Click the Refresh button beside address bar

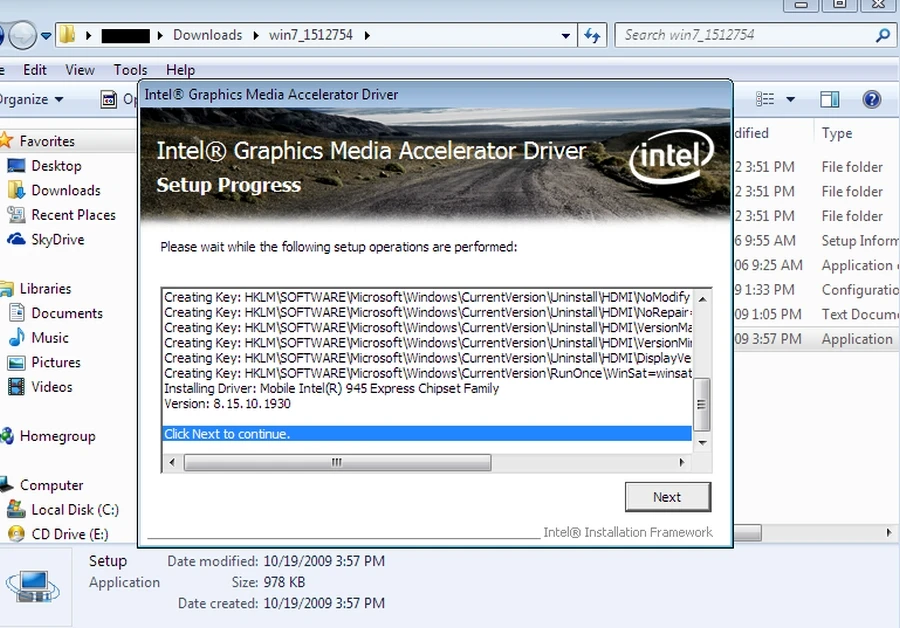click(x=592, y=36)
